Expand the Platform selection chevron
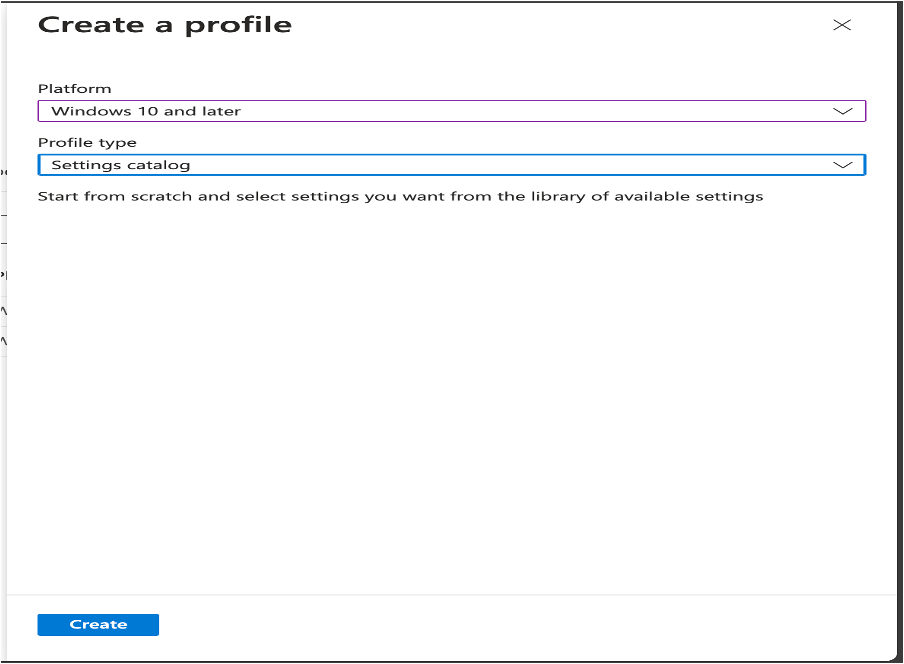The image size is (904, 664). pyautogui.click(x=843, y=110)
